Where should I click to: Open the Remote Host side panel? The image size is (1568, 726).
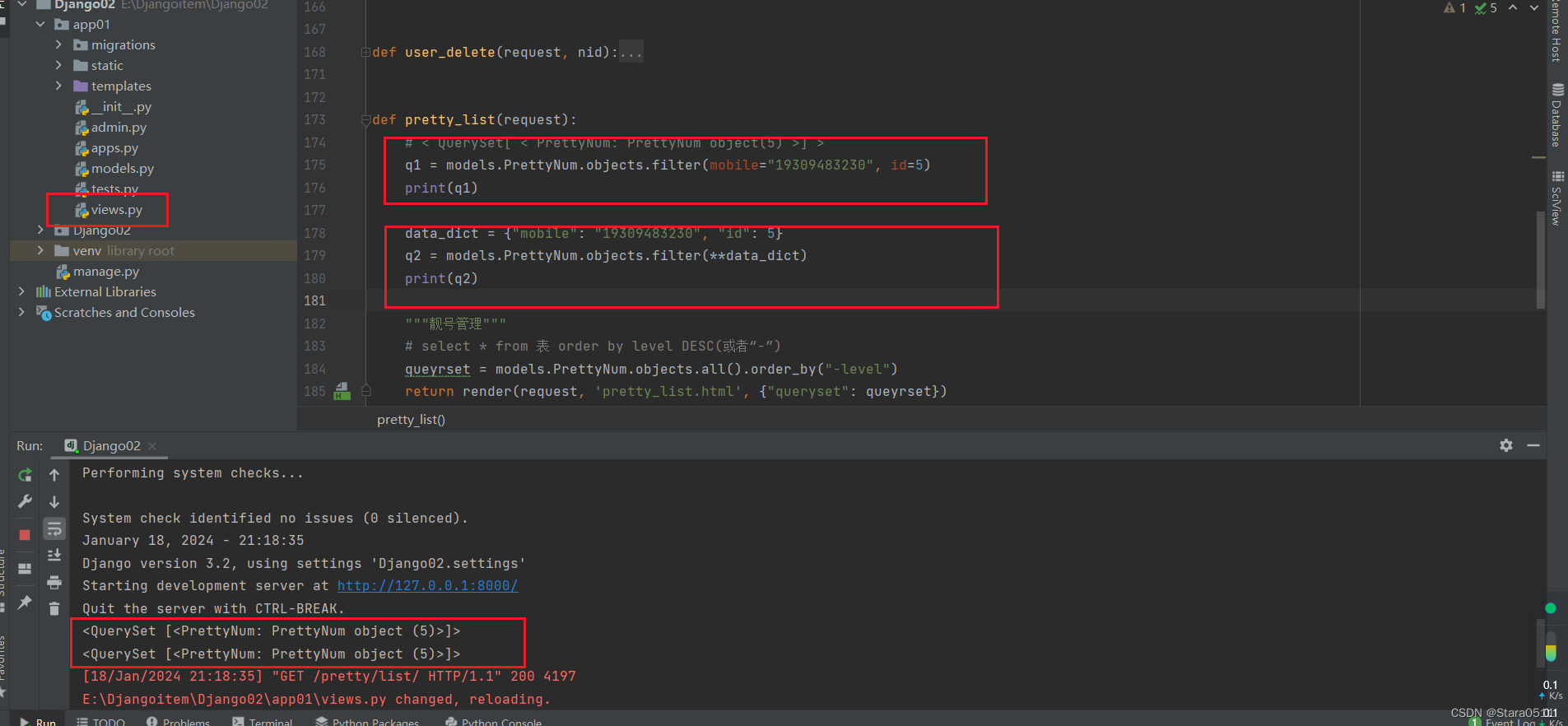click(x=1556, y=31)
